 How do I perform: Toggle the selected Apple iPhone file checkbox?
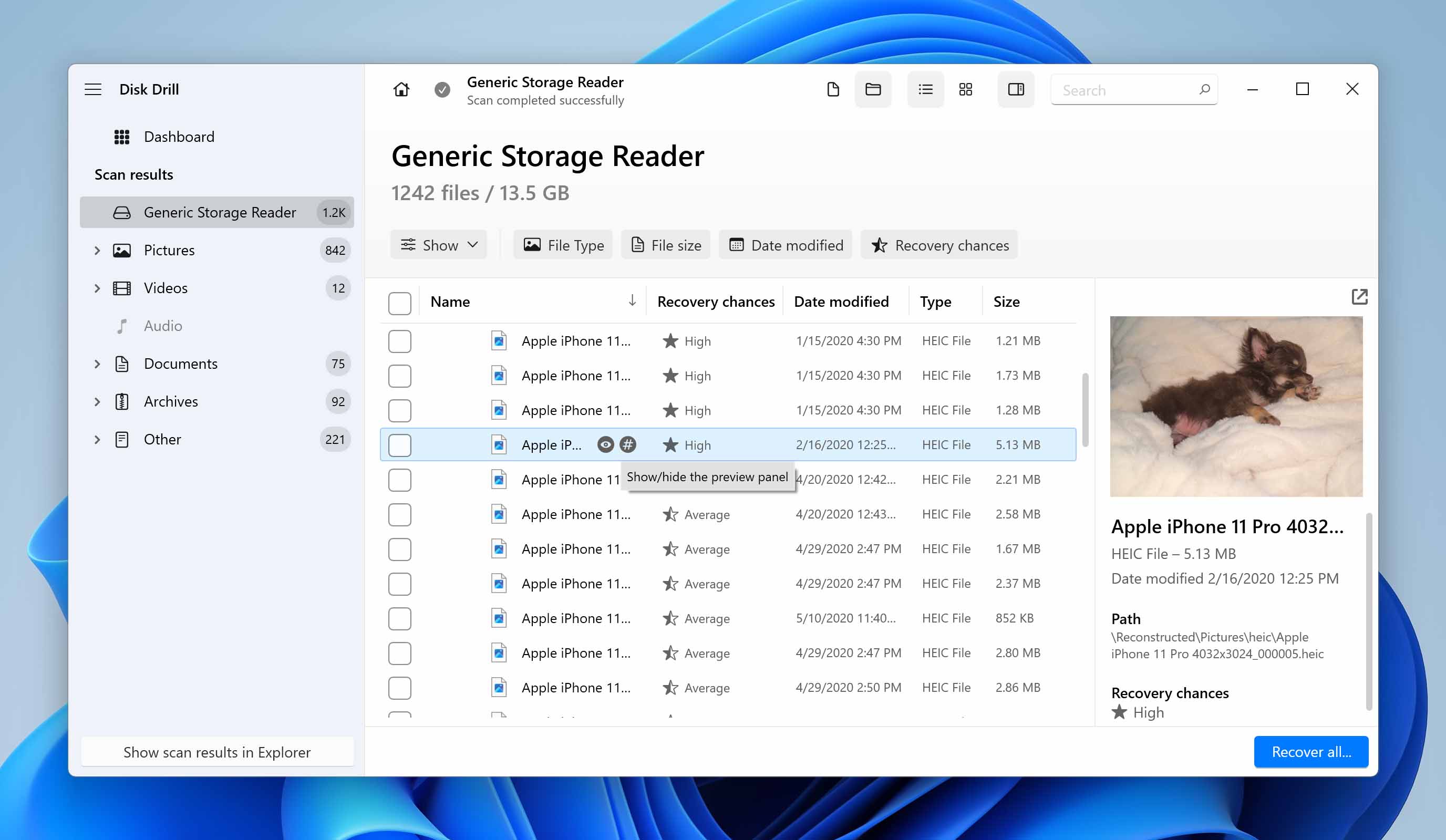coord(399,444)
